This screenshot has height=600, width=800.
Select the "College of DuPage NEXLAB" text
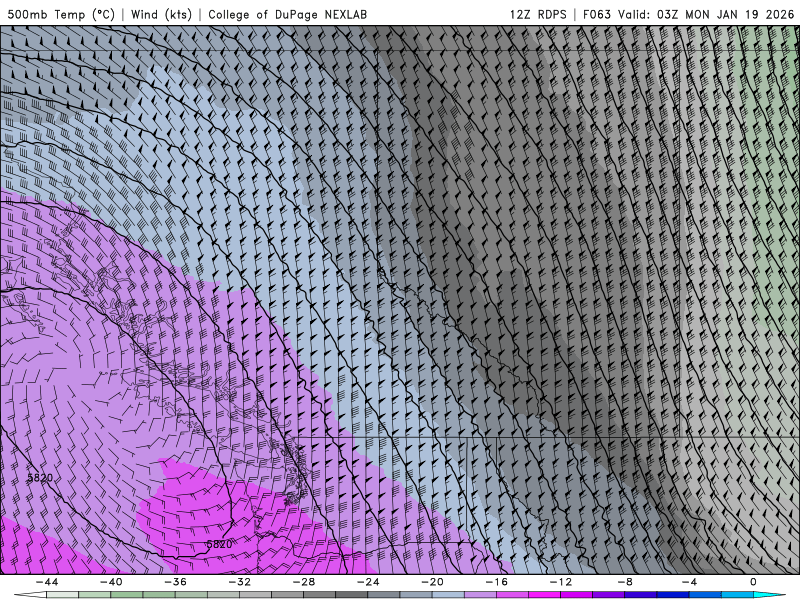[x=287, y=14]
